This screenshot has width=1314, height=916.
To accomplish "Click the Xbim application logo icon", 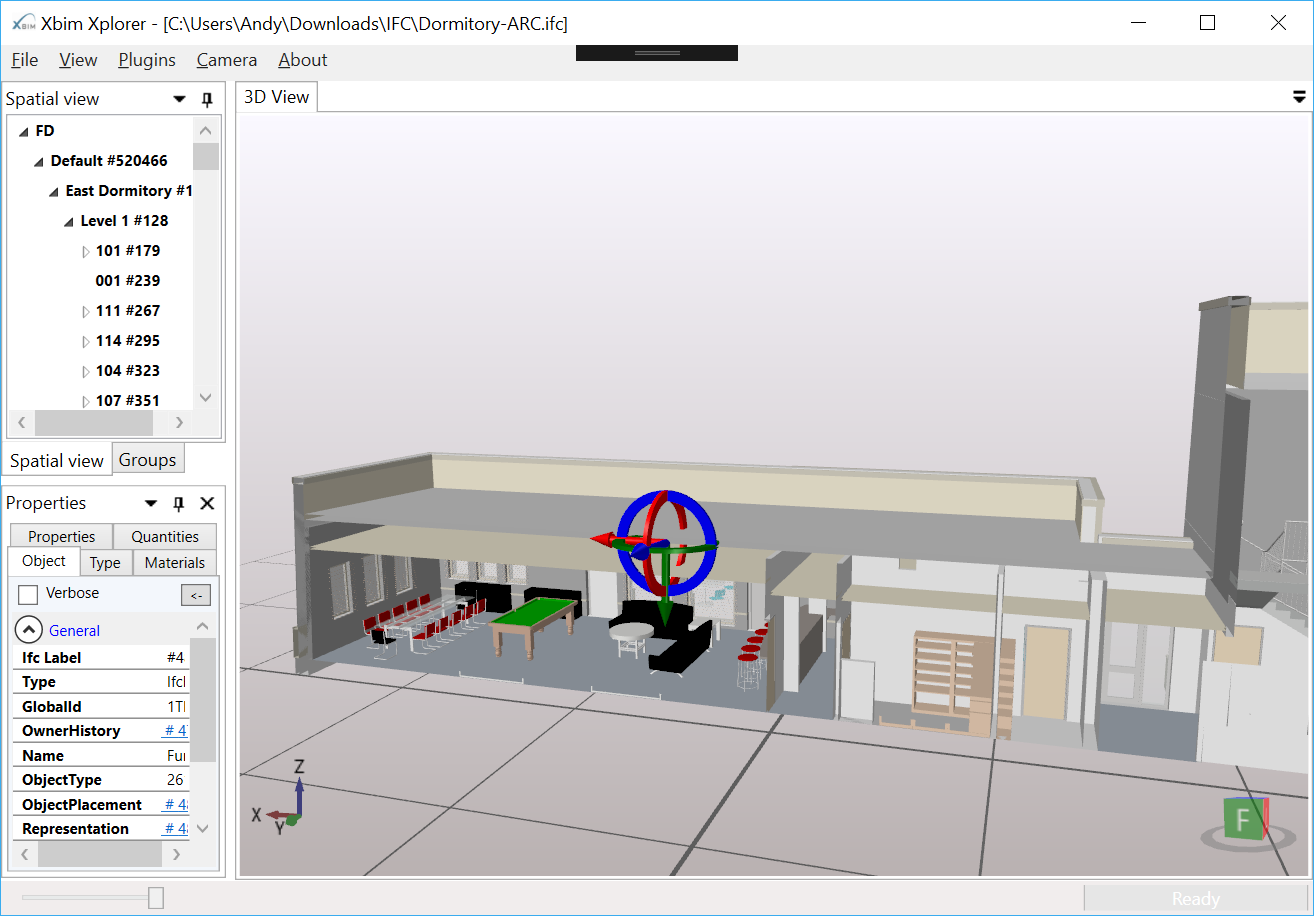I will pos(23,22).
